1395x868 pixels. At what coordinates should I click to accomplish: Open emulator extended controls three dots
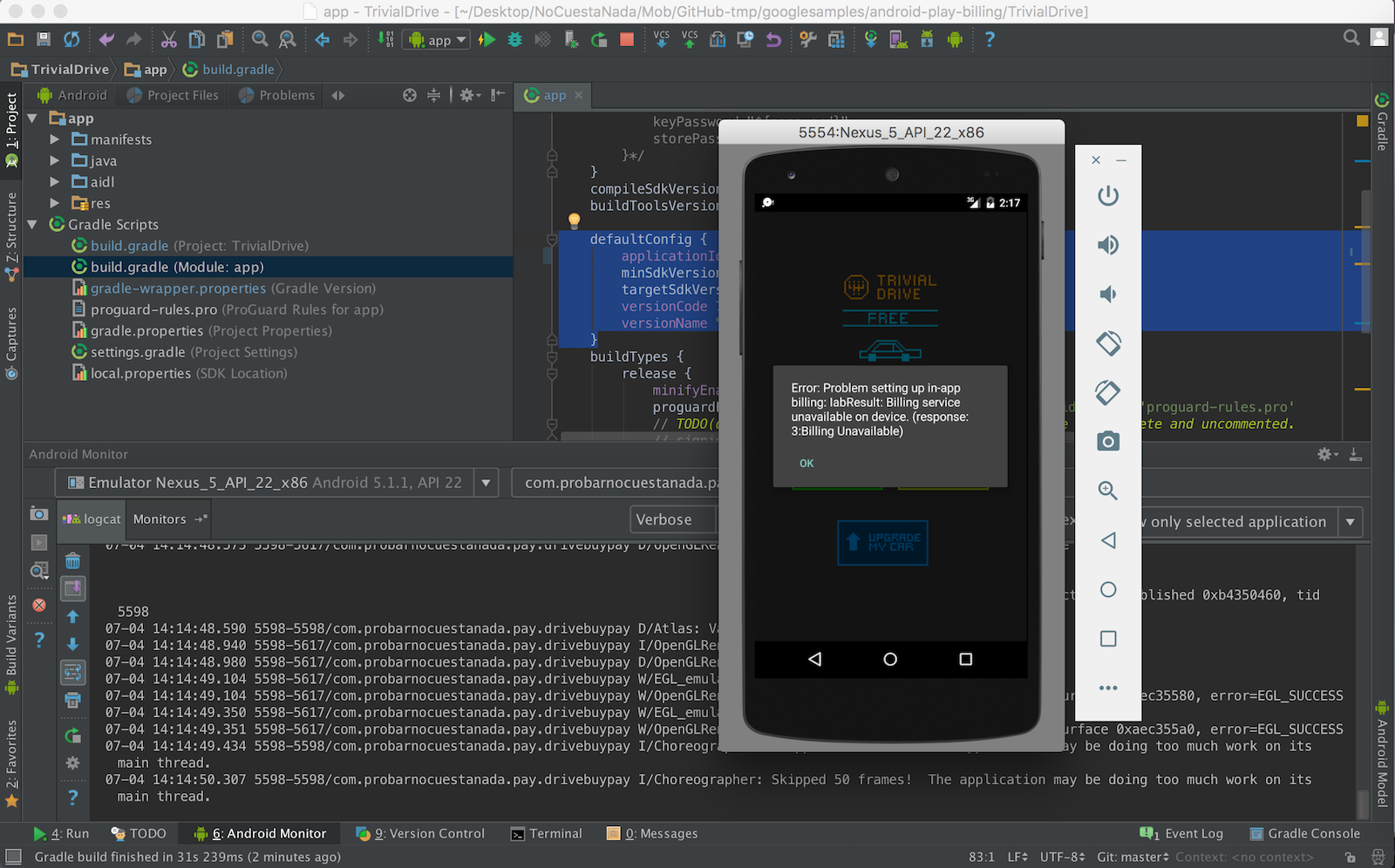point(1108,688)
